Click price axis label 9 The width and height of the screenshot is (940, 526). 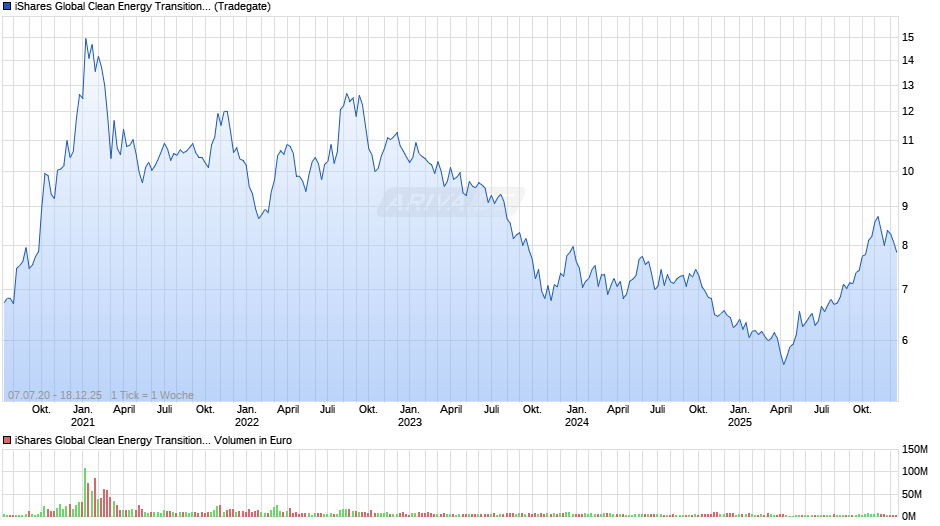[x=905, y=206]
